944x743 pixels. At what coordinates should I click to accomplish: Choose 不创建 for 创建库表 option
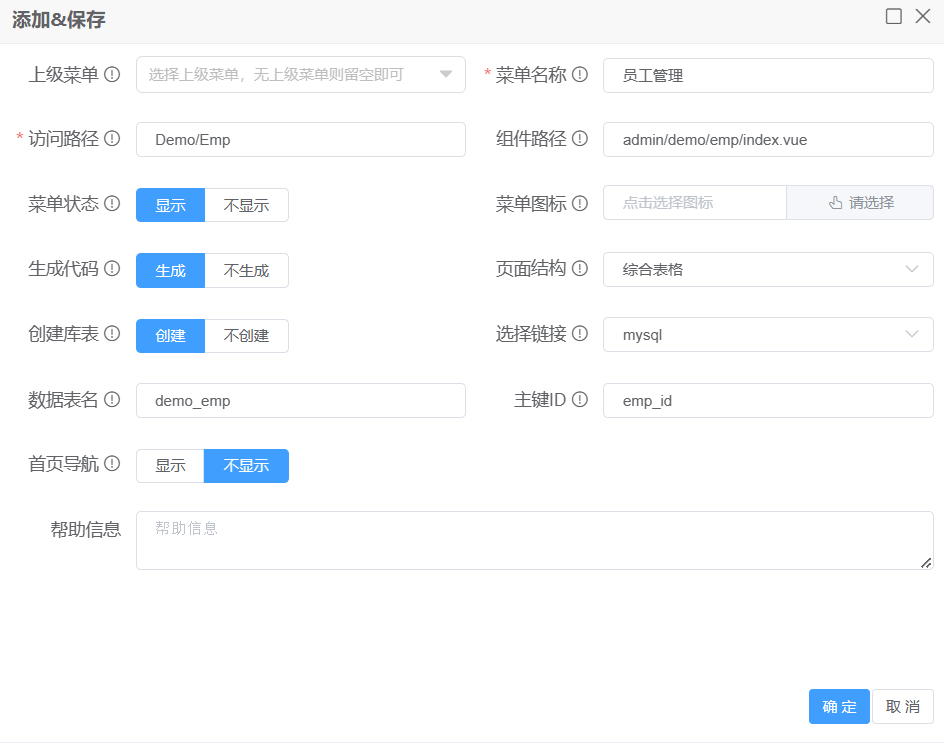246,335
